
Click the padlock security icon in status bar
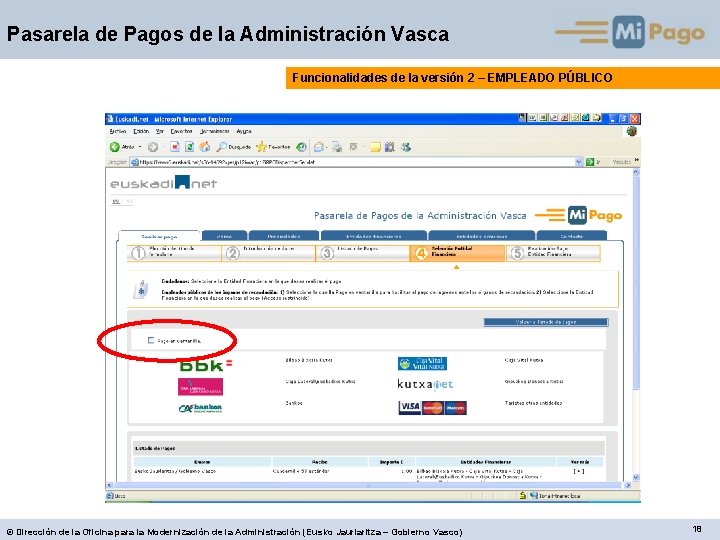click(523, 495)
